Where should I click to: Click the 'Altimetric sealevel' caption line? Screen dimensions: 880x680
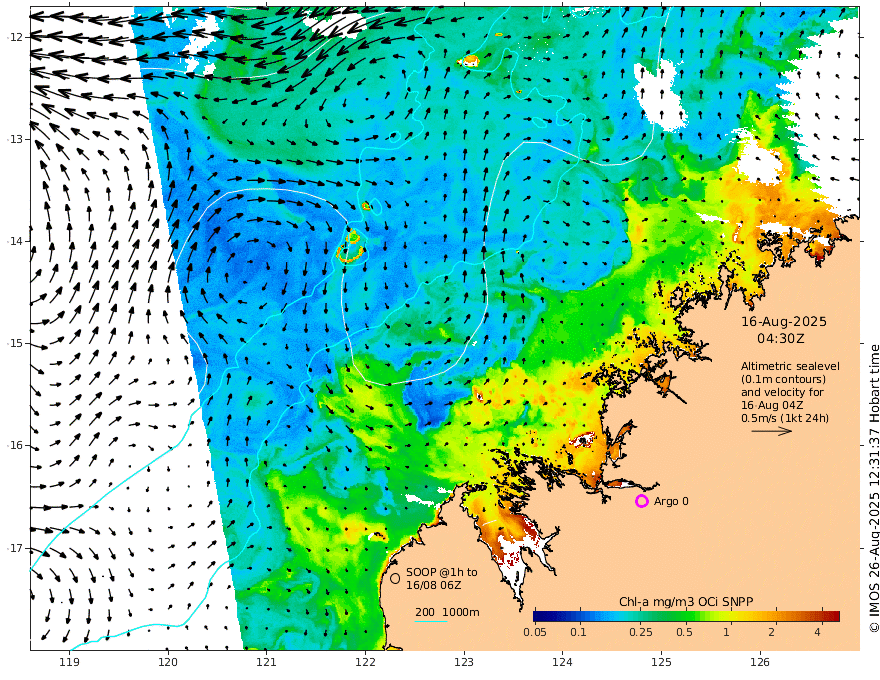[790, 366]
